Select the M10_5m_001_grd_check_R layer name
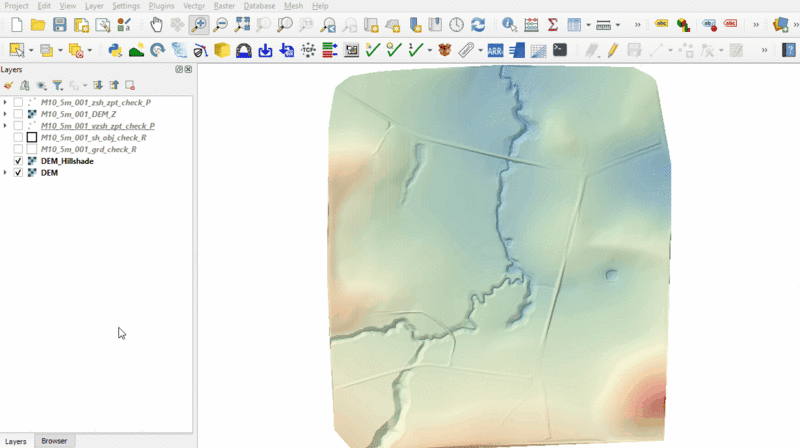 coord(88,149)
